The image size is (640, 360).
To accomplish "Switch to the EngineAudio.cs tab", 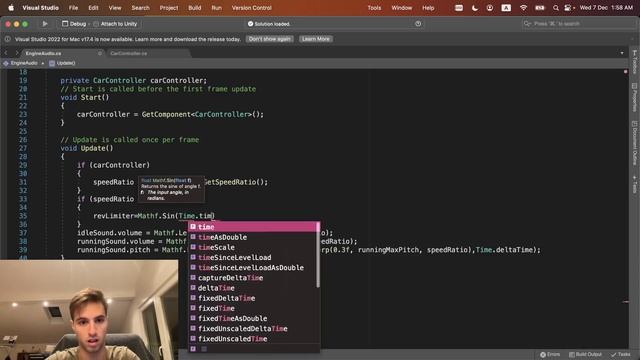I will 43,53.
